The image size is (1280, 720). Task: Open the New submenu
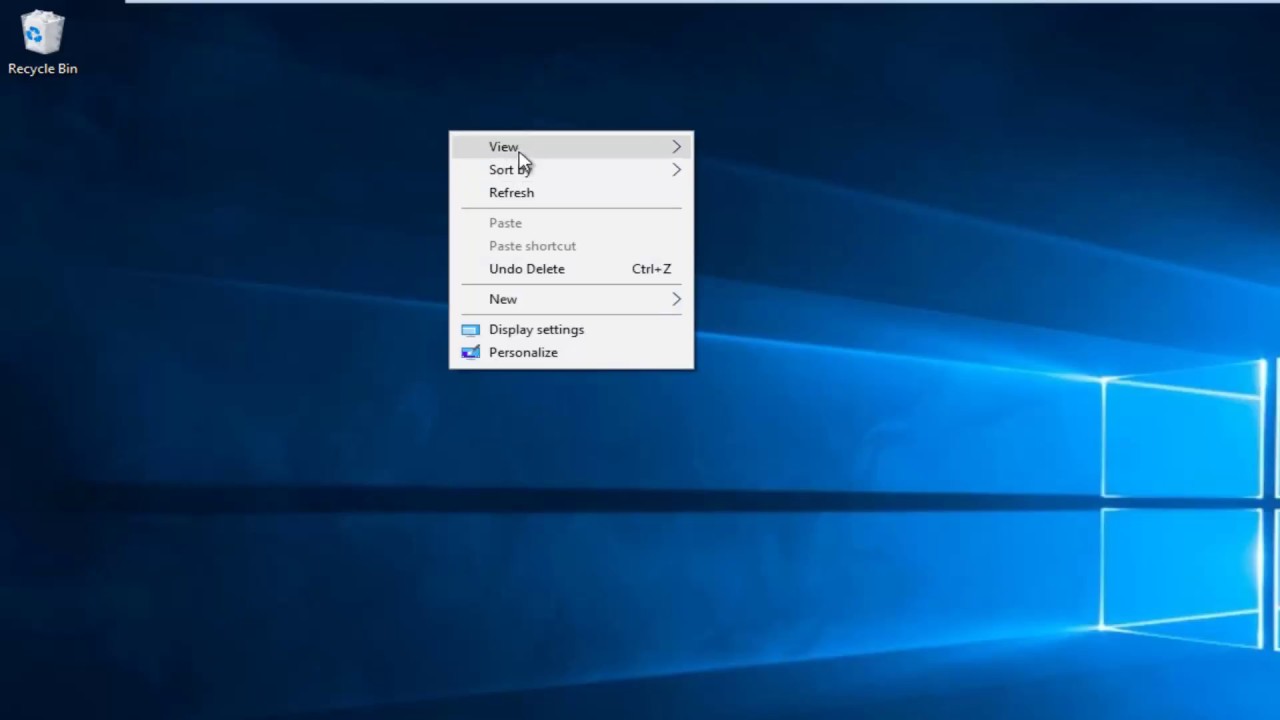coord(571,299)
